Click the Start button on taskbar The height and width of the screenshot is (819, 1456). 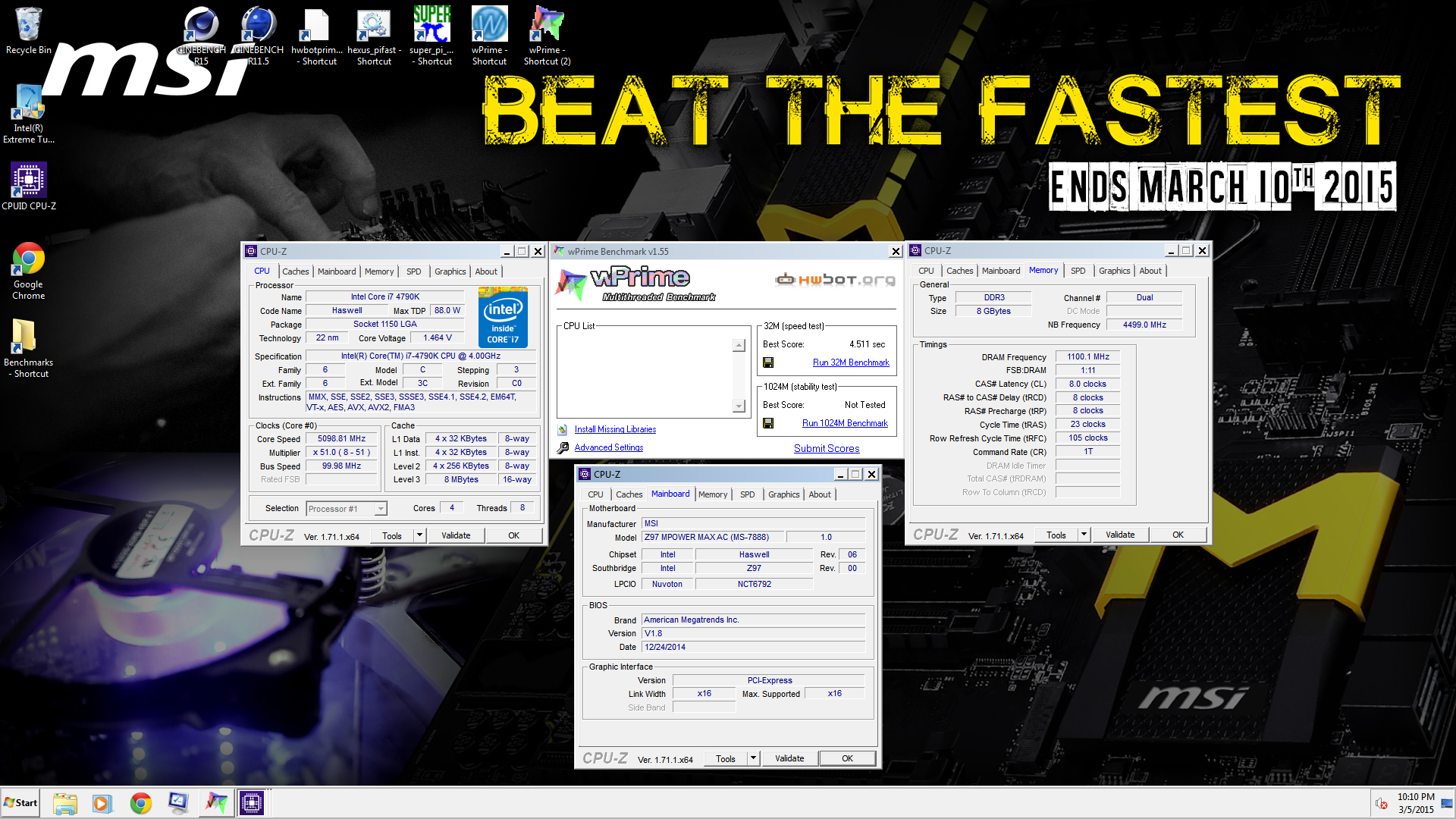pos(20,802)
